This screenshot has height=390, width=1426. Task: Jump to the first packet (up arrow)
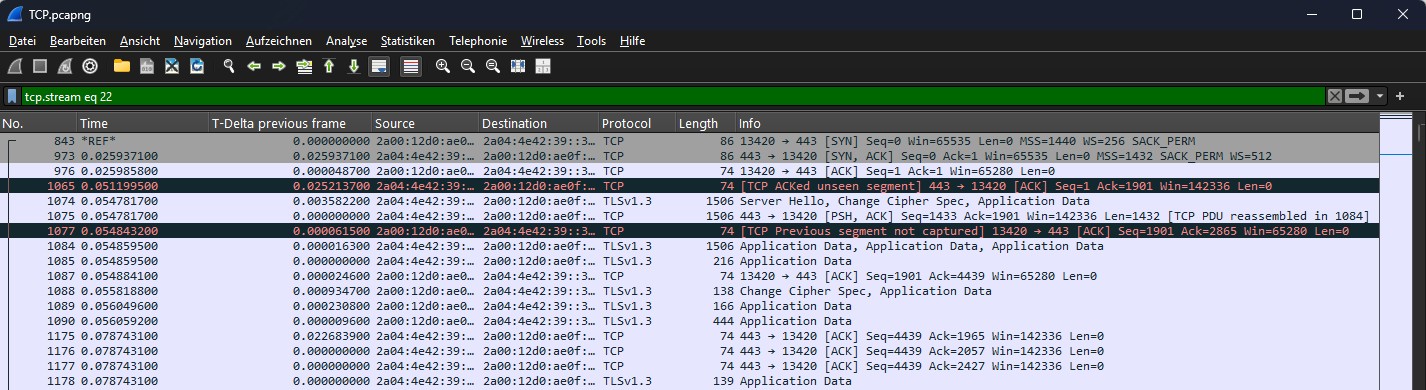point(329,66)
